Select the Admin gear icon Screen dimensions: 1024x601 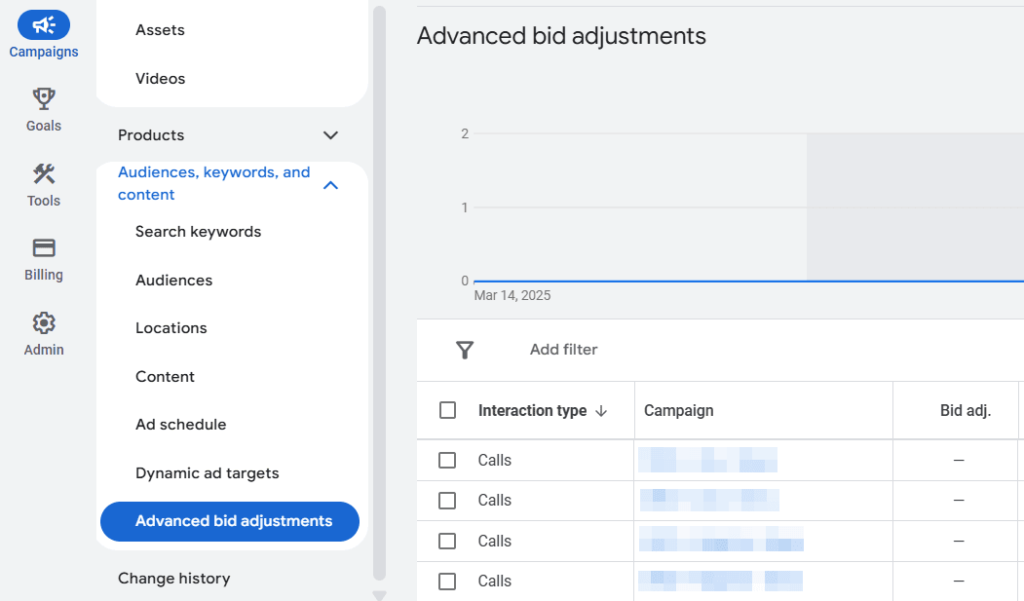tap(43, 322)
